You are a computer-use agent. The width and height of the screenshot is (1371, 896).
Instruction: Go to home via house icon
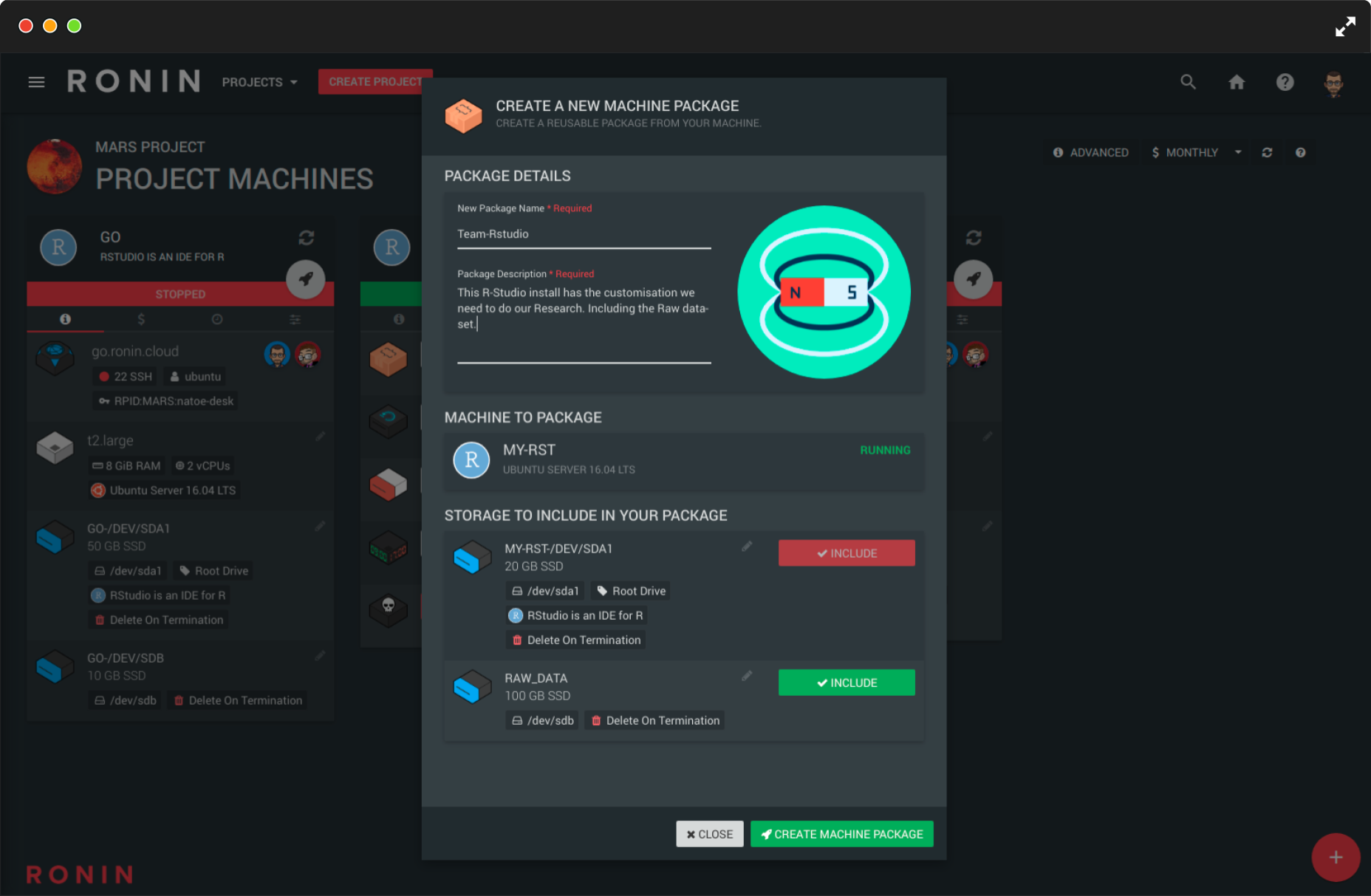[1237, 82]
